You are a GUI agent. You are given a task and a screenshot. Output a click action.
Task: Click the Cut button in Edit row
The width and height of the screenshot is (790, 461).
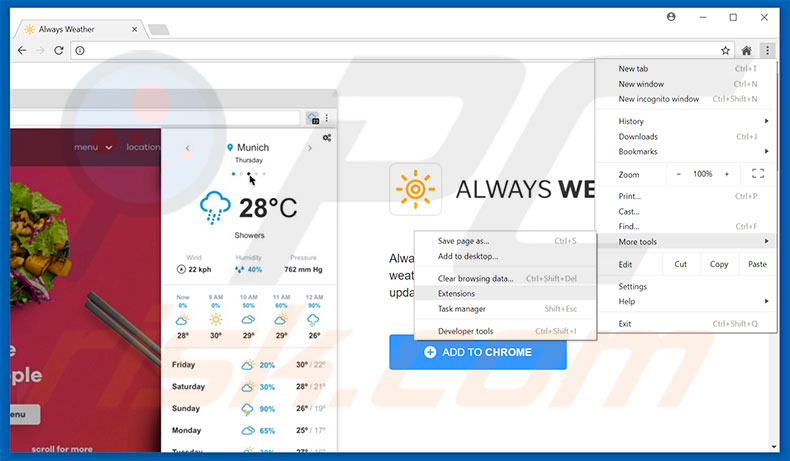(x=680, y=264)
